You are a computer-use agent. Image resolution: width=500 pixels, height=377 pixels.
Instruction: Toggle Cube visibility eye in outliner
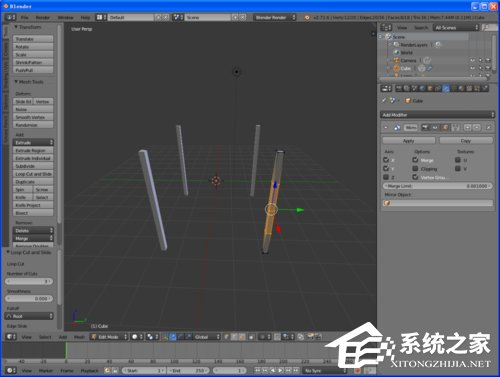[x=472, y=68]
